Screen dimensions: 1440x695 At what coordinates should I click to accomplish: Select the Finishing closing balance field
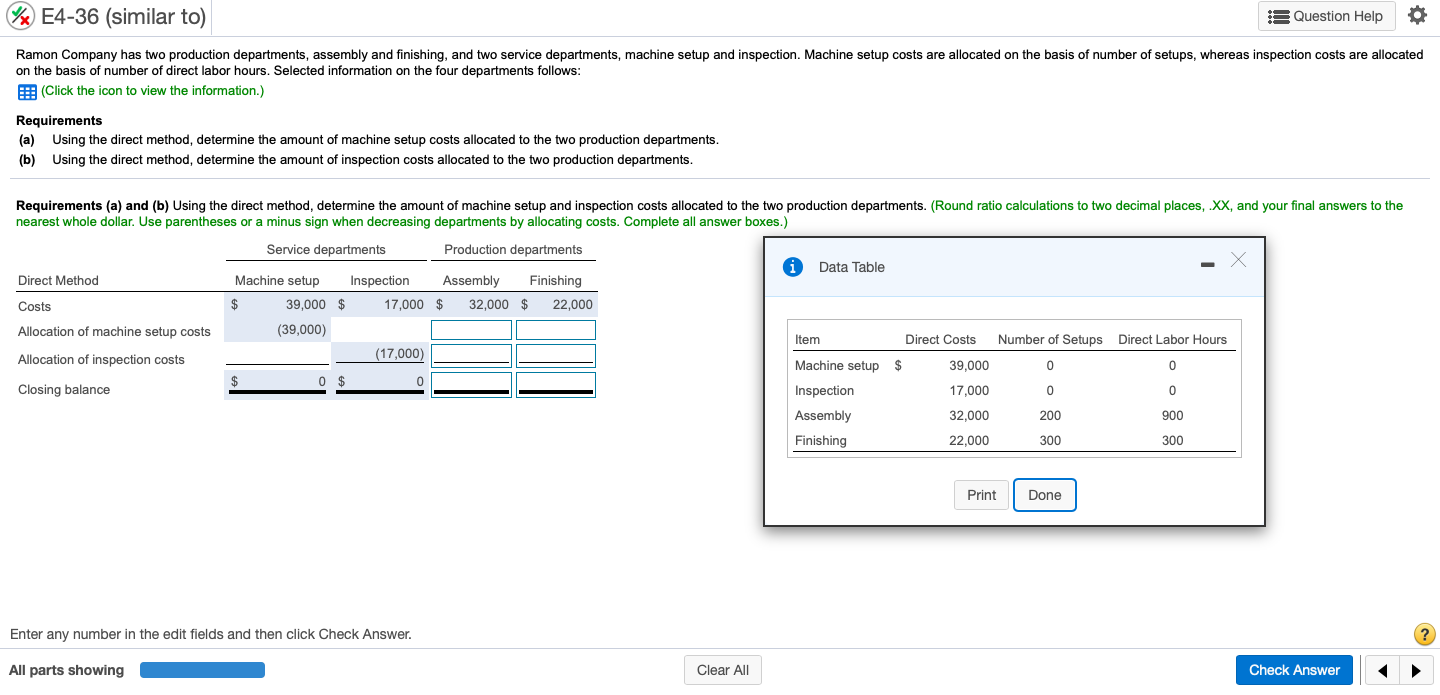tap(556, 384)
